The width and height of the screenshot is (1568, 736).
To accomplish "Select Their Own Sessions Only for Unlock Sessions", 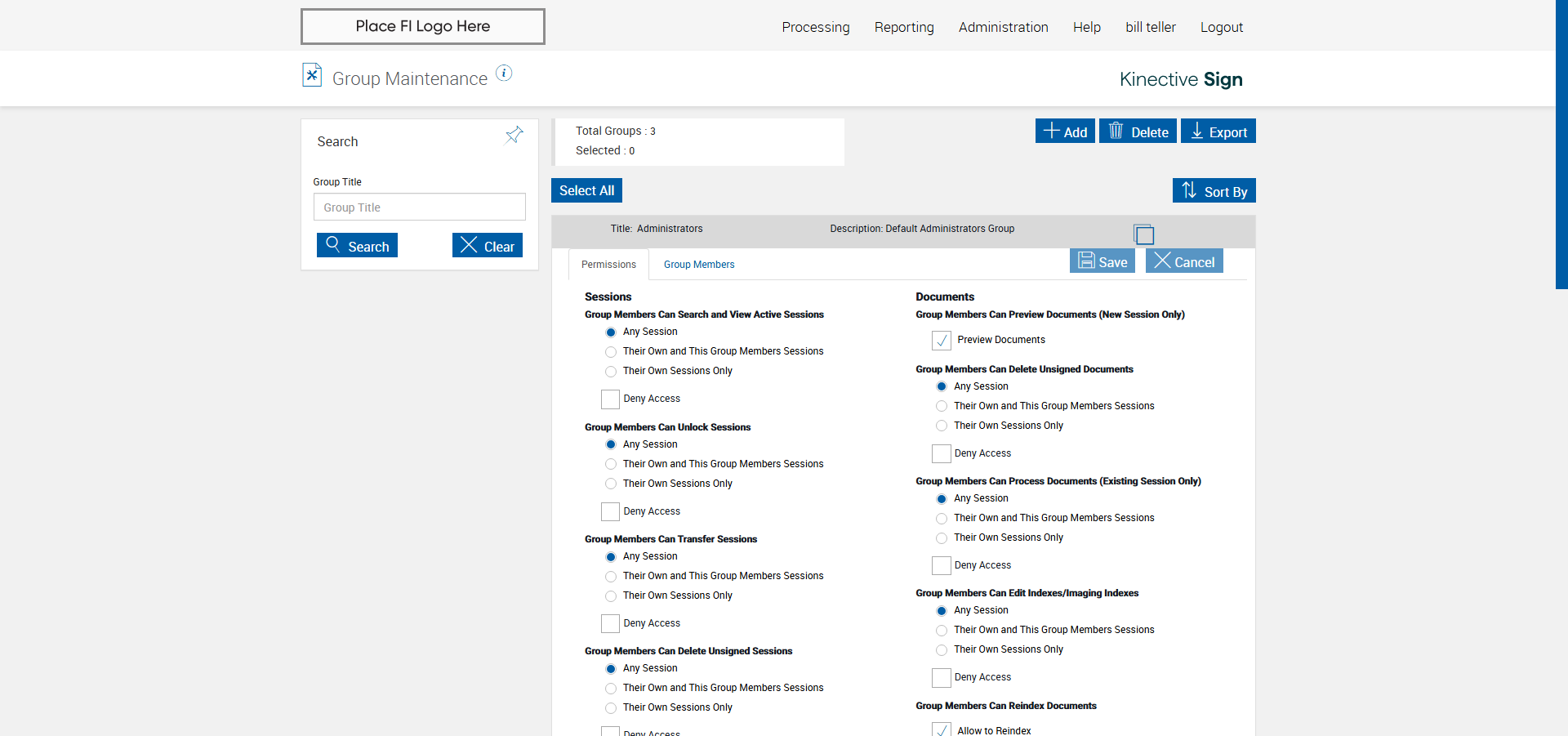I will coord(611,484).
